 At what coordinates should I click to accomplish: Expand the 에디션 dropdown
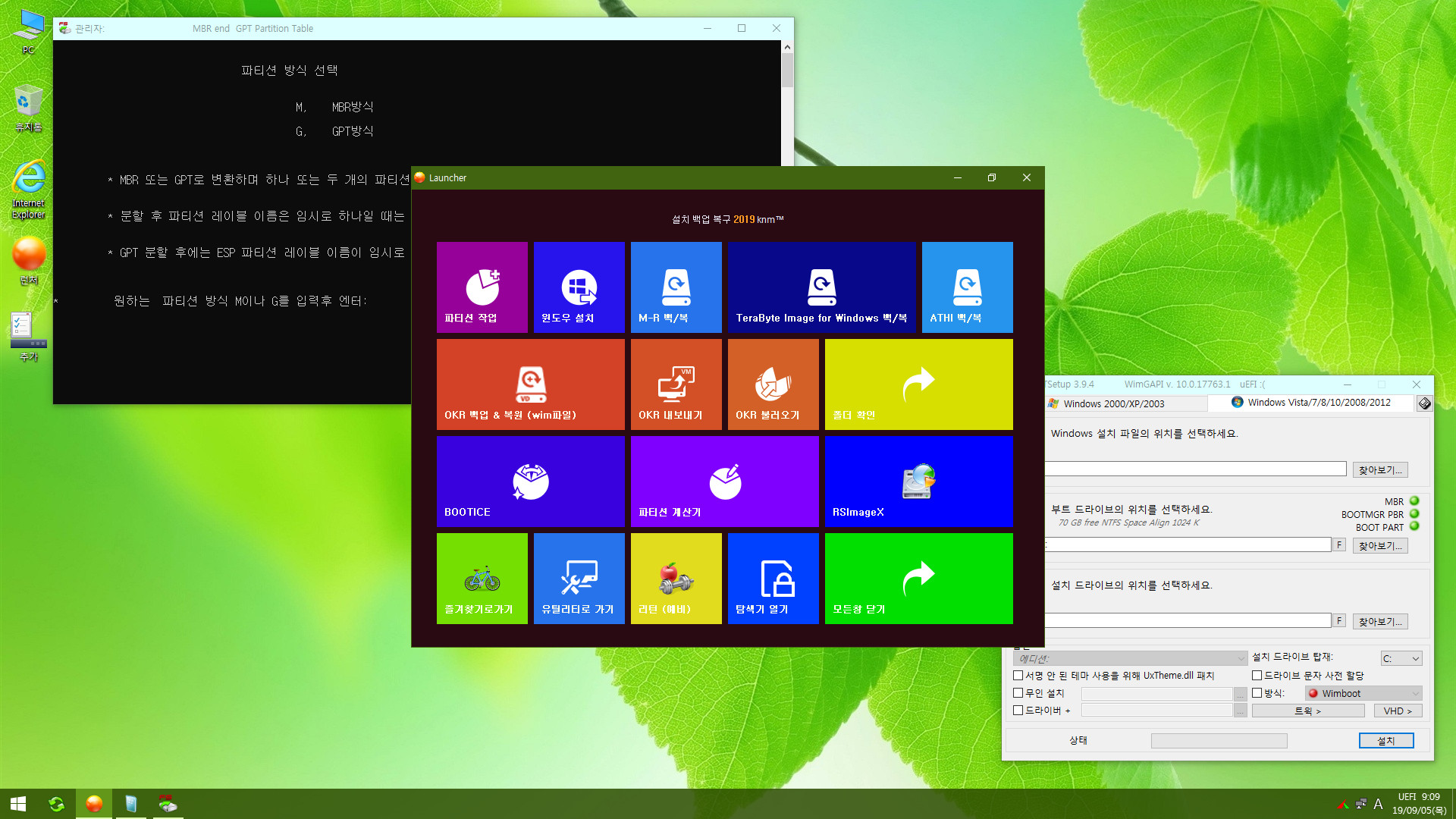tap(1130, 658)
